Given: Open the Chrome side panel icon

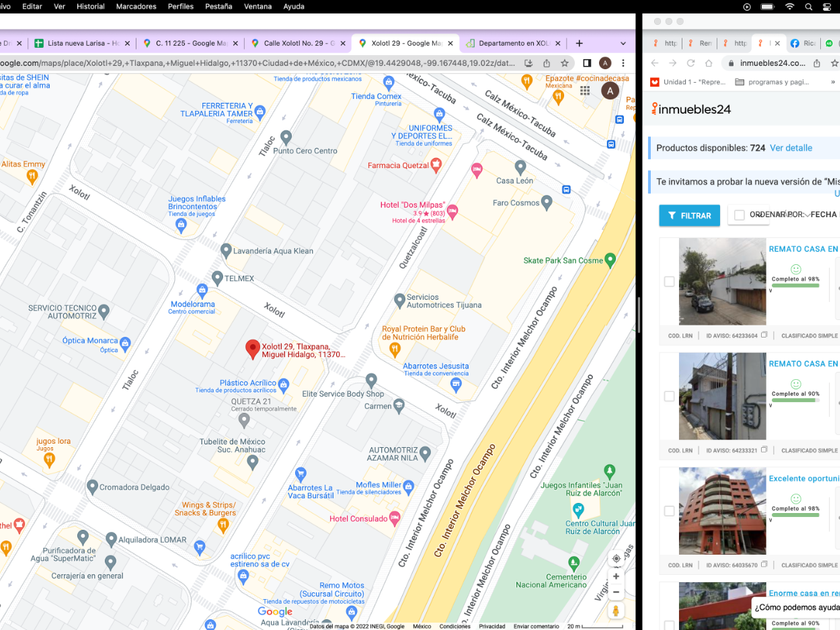Looking at the screenshot, I should pyautogui.click(x=587, y=63).
